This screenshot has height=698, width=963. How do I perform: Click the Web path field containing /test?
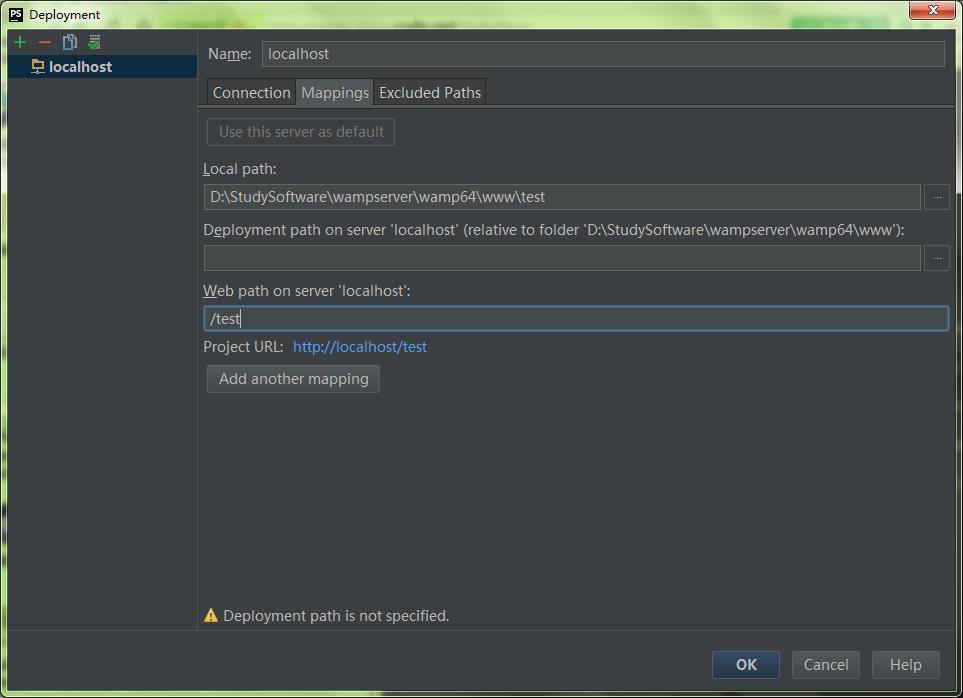coord(576,319)
